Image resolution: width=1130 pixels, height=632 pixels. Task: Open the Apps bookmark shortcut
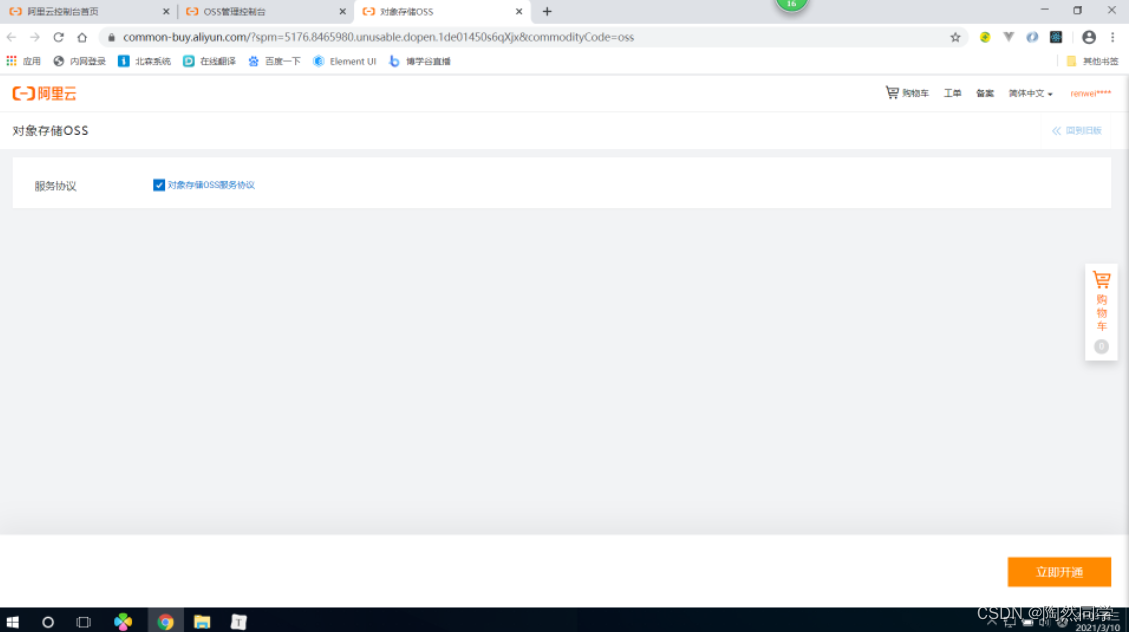[x=23, y=61]
